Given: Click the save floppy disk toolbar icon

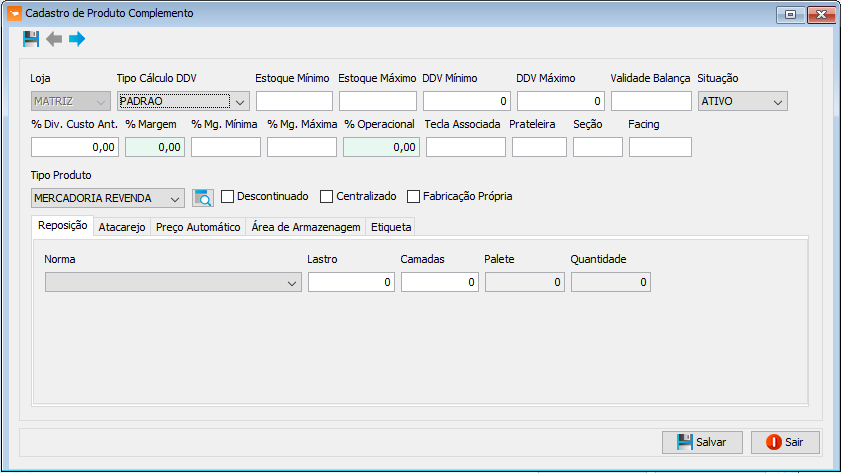Looking at the screenshot, I should pyautogui.click(x=31, y=39).
